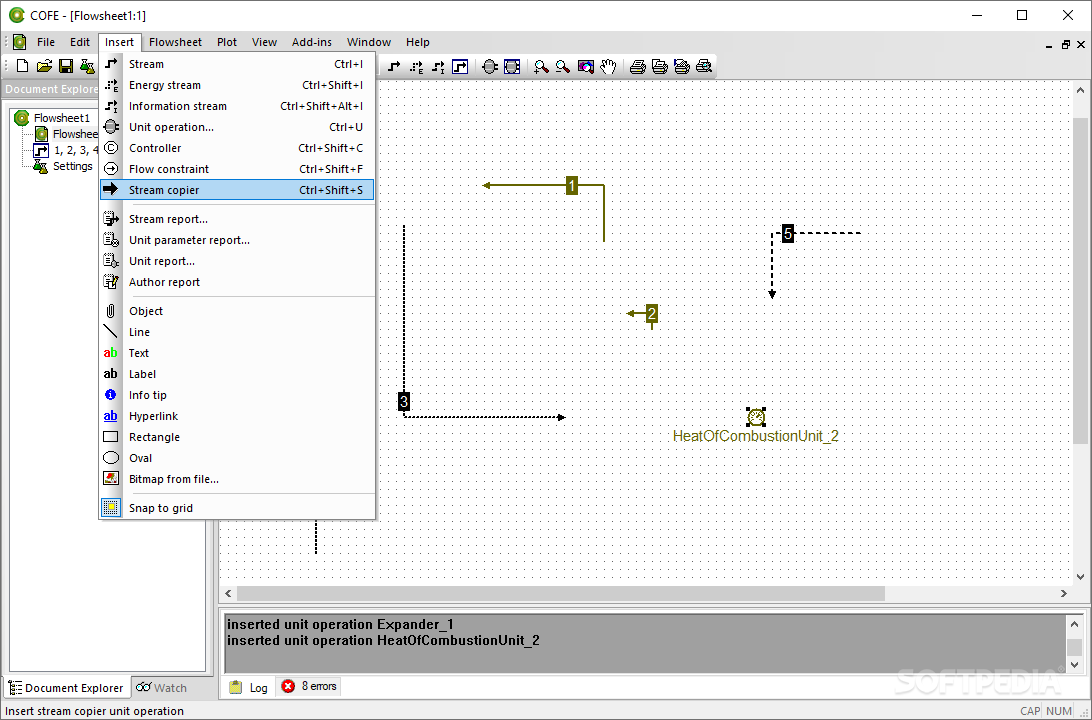1092x720 pixels.
Task: Open the File menu
Action: pyautogui.click(x=46, y=42)
